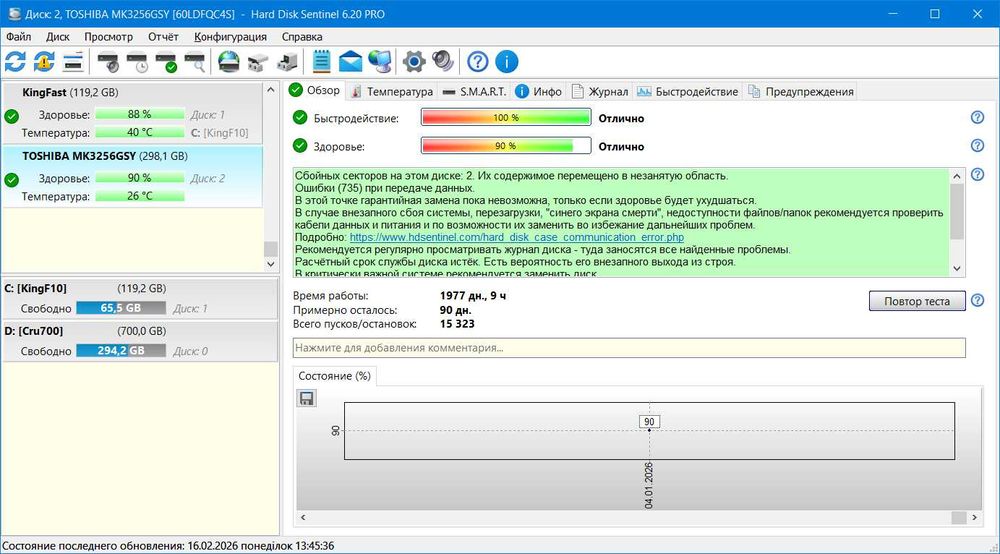
Task: Click the chart scroll-left arrow
Action: pos(303,518)
